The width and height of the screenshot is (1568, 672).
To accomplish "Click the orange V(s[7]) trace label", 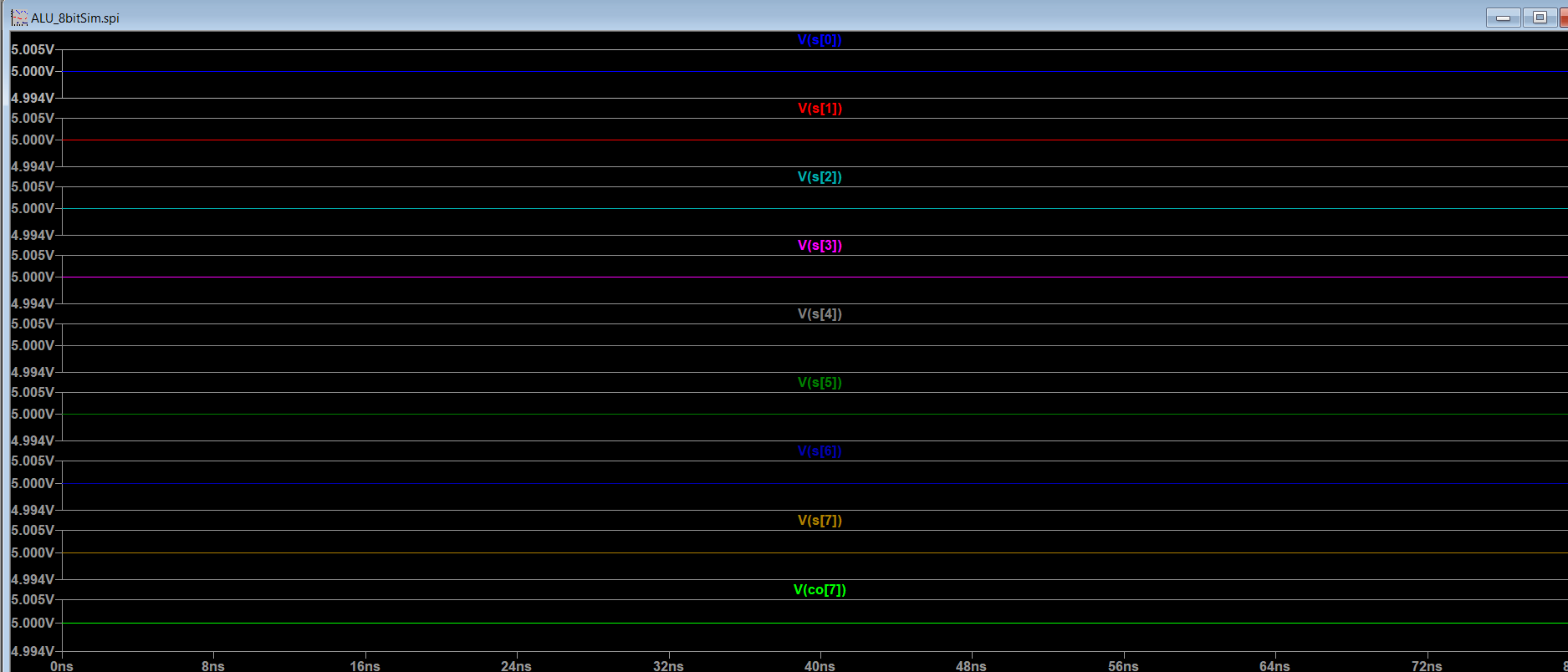I will click(x=820, y=521).
